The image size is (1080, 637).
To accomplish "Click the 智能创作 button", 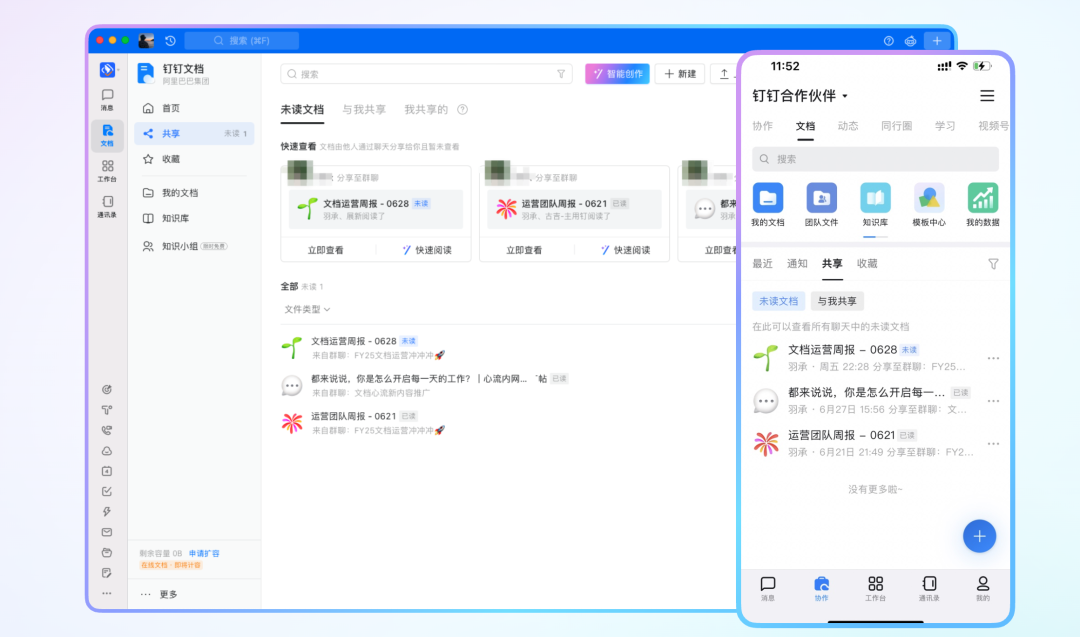I will [617, 74].
